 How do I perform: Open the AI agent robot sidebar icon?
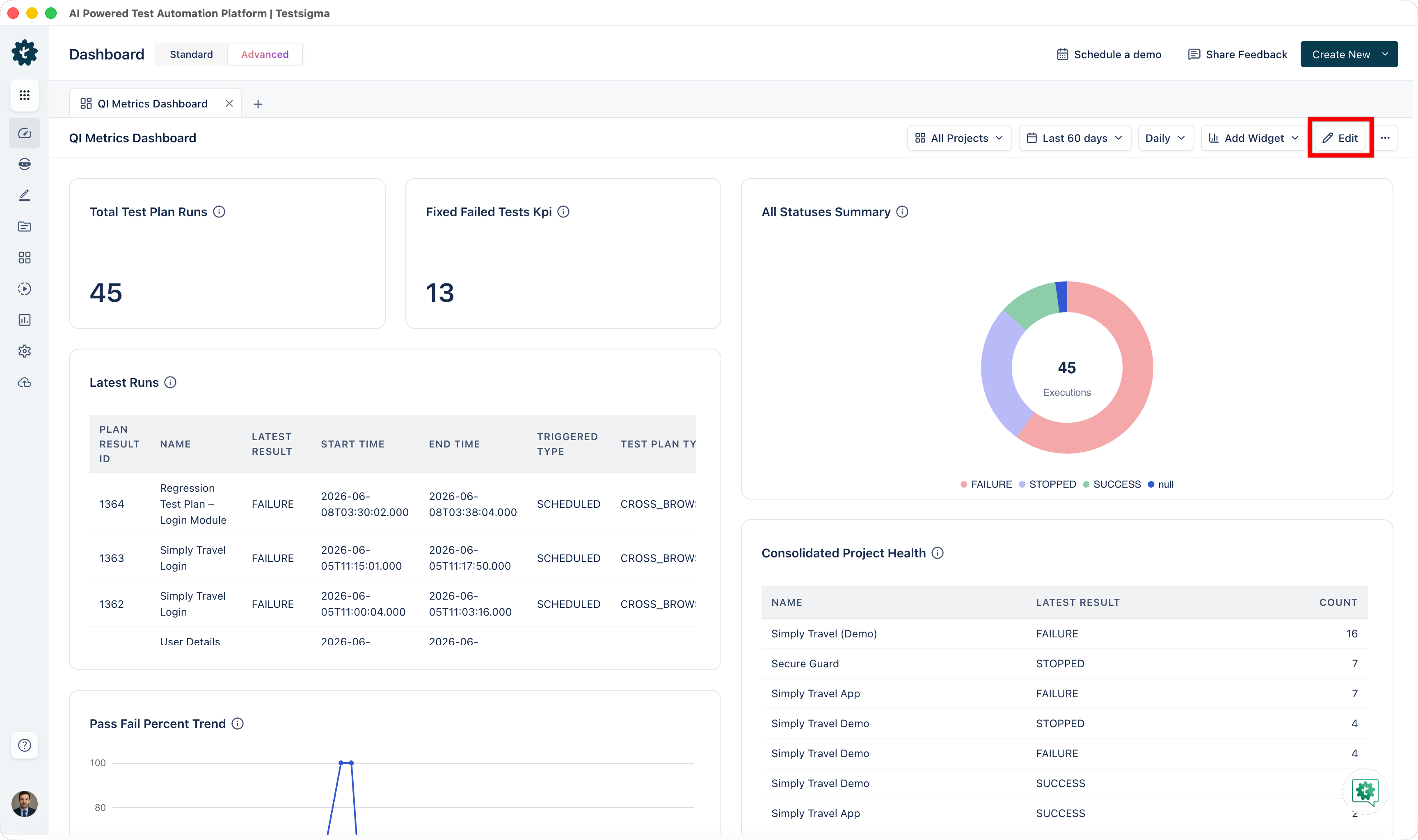click(x=24, y=164)
